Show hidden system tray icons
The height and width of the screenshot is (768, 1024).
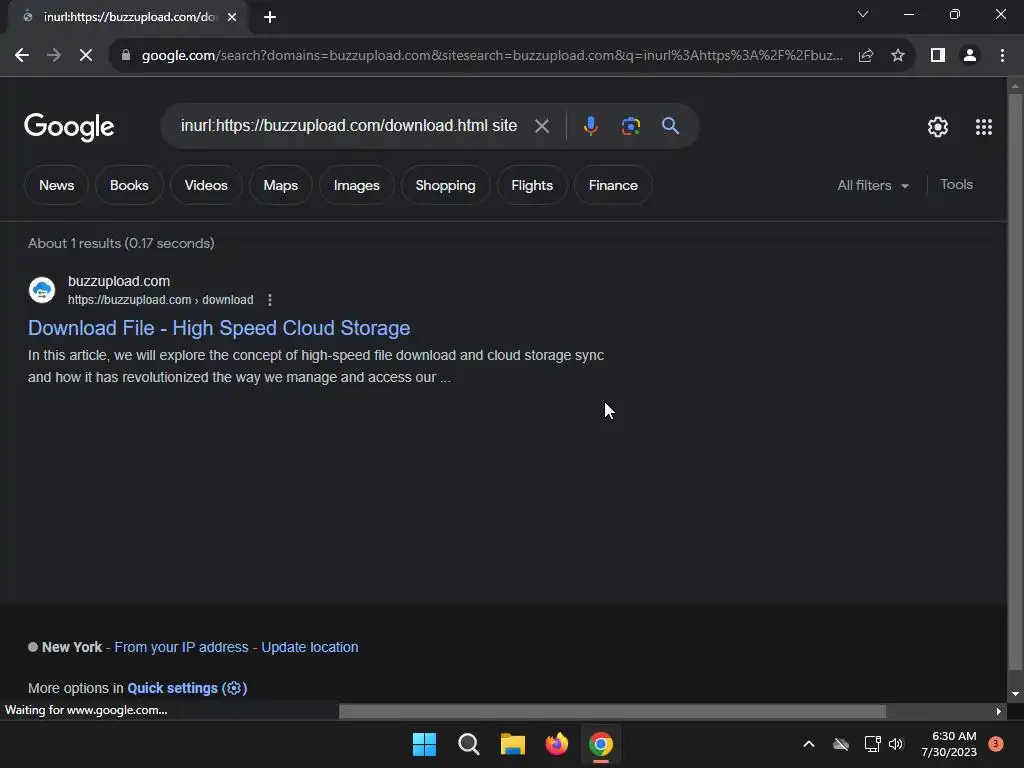[808, 744]
